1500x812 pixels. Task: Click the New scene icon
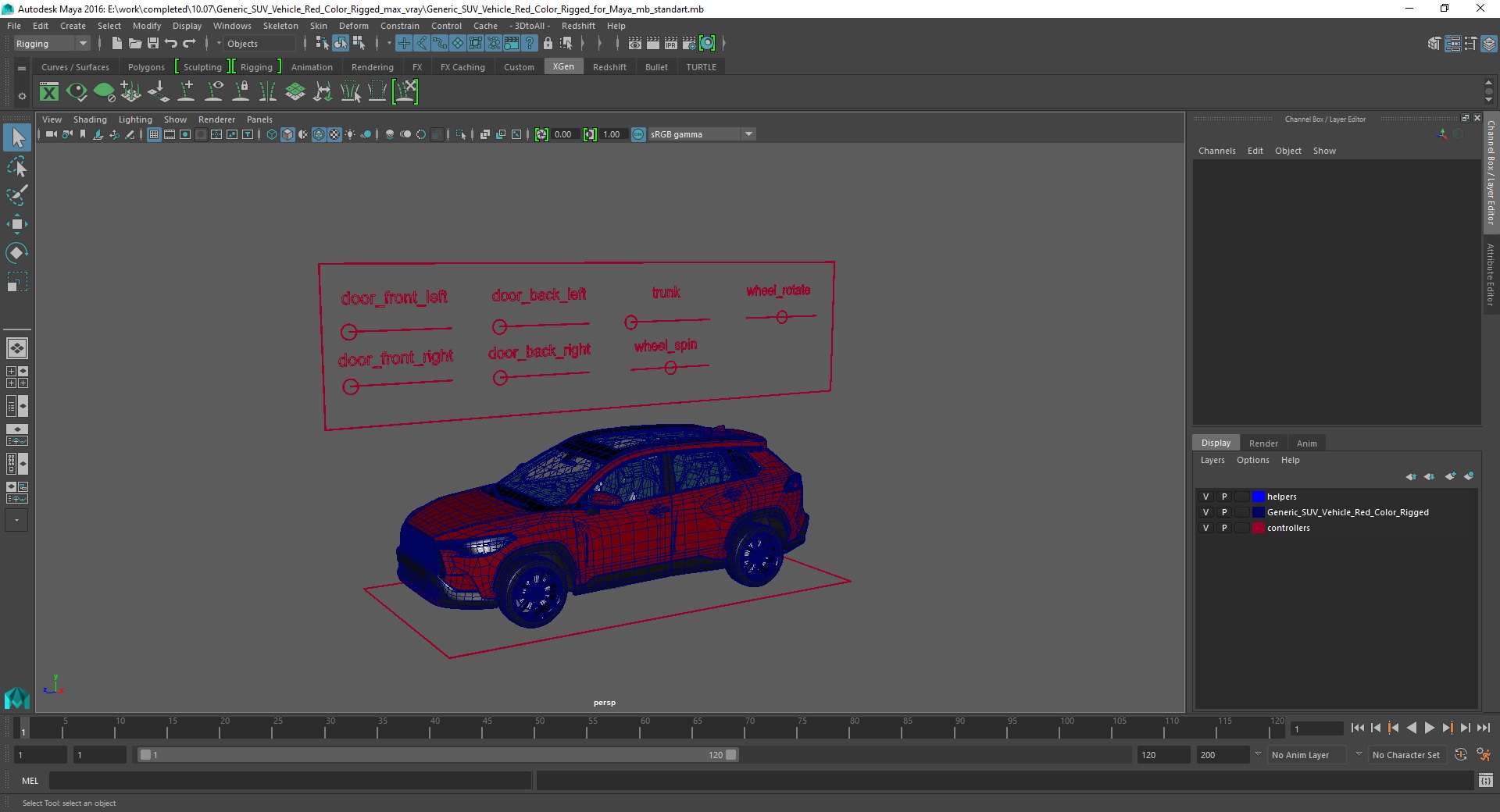click(x=116, y=44)
